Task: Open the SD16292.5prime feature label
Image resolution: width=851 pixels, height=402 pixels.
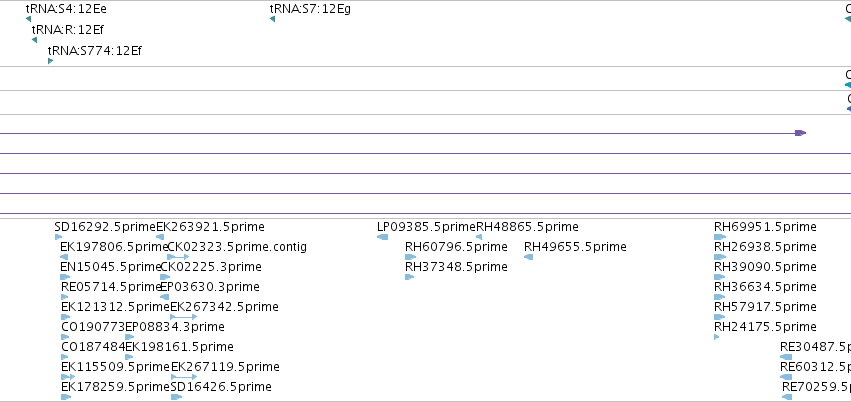Action: pos(105,227)
